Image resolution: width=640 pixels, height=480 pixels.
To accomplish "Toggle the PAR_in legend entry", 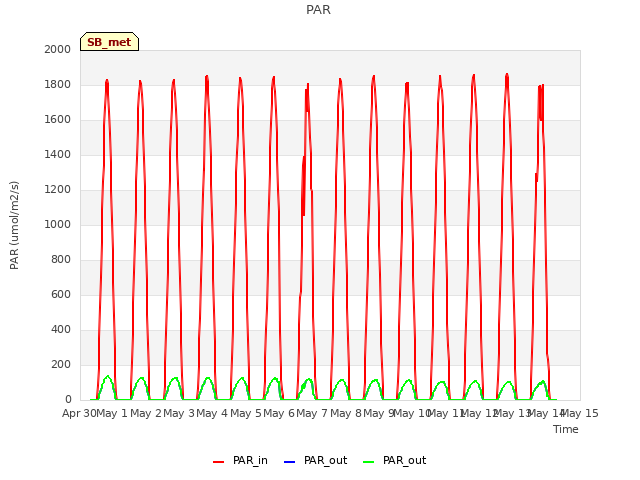I will coord(240,460).
